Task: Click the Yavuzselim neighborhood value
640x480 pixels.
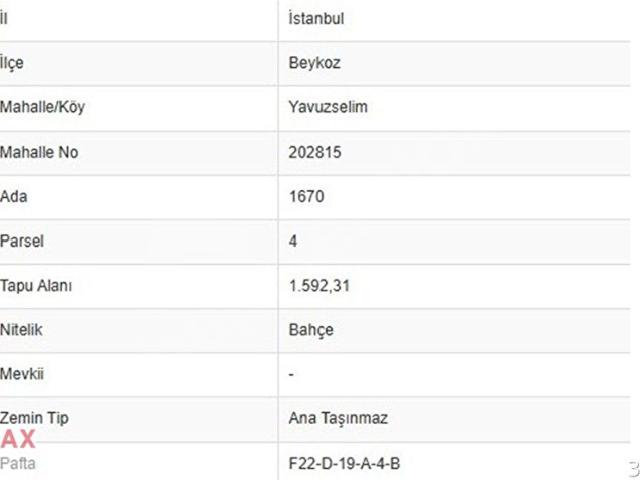Action: (328, 107)
